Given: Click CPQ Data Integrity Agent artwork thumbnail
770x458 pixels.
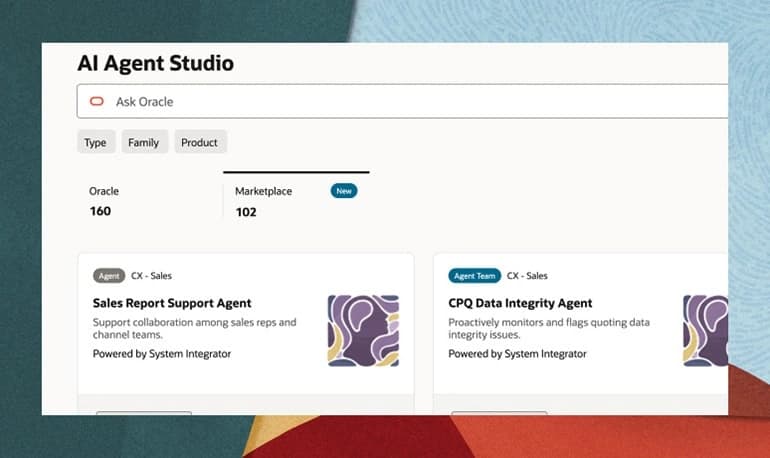Looking at the screenshot, I should point(706,330).
